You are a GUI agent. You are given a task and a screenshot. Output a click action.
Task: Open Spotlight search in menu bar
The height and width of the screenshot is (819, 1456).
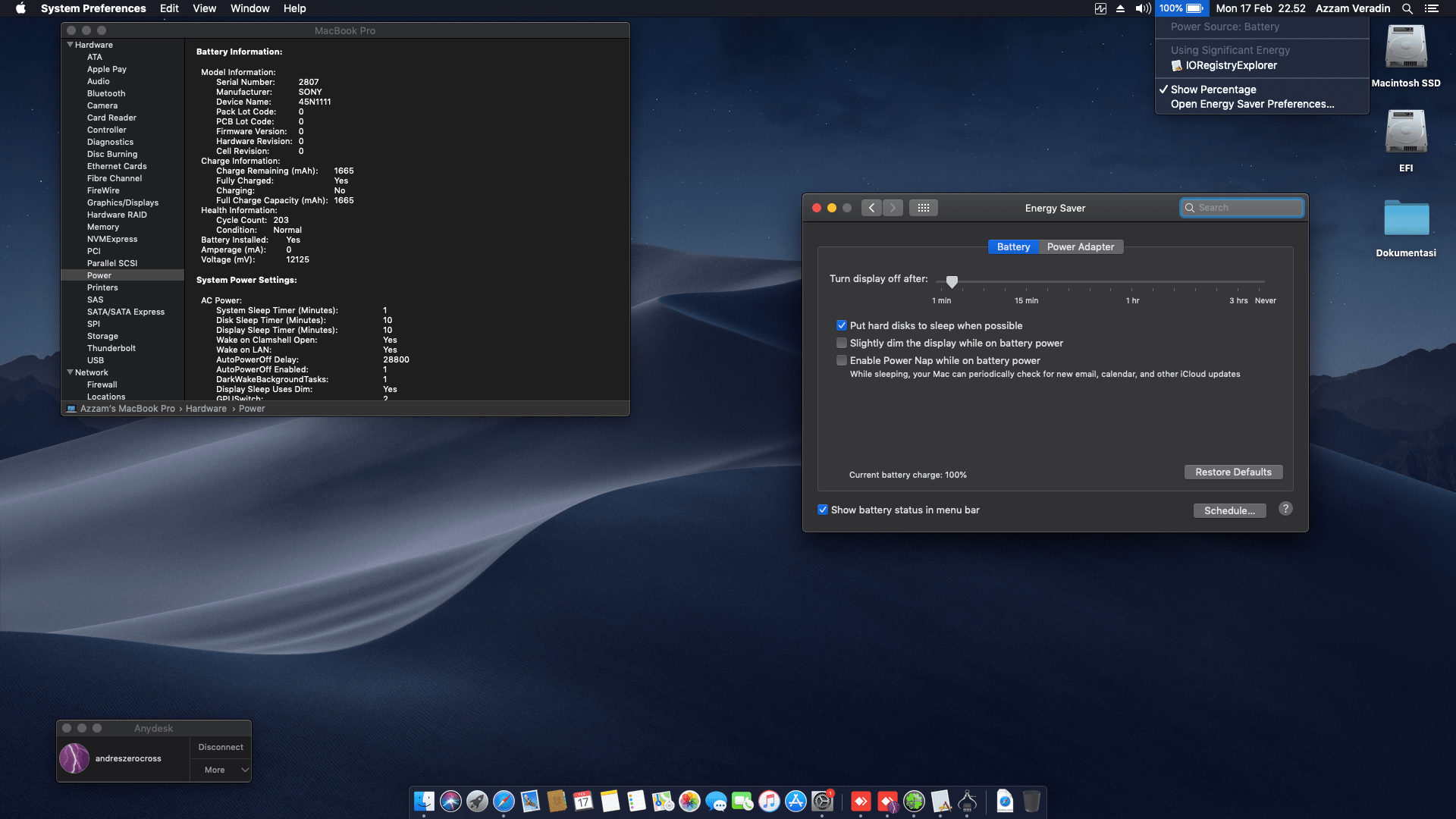click(1407, 8)
